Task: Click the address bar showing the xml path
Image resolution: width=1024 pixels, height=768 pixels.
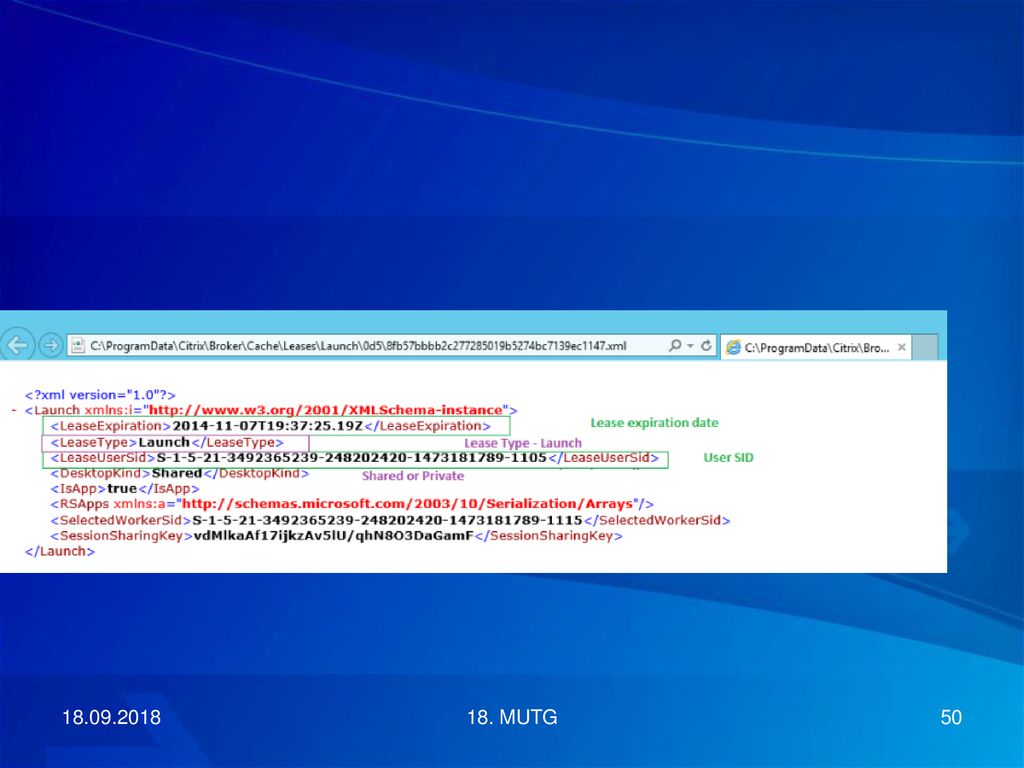Action: (392, 345)
